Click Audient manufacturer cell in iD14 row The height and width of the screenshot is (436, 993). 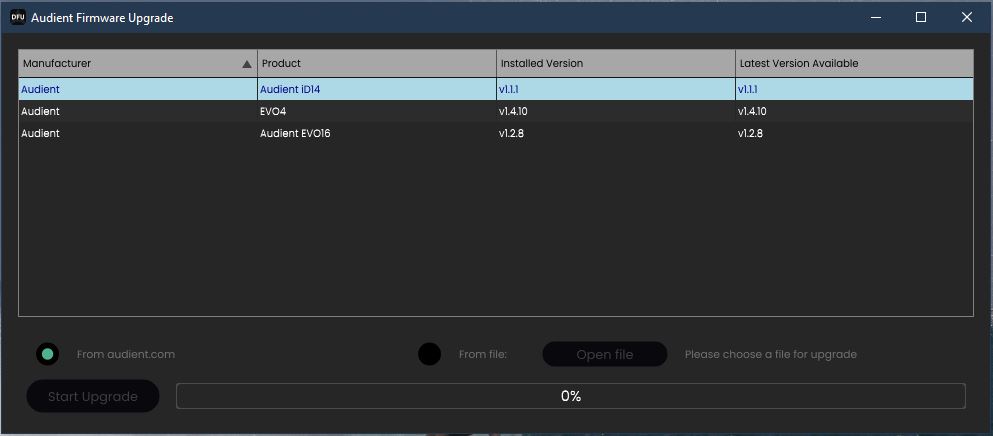point(138,89)
